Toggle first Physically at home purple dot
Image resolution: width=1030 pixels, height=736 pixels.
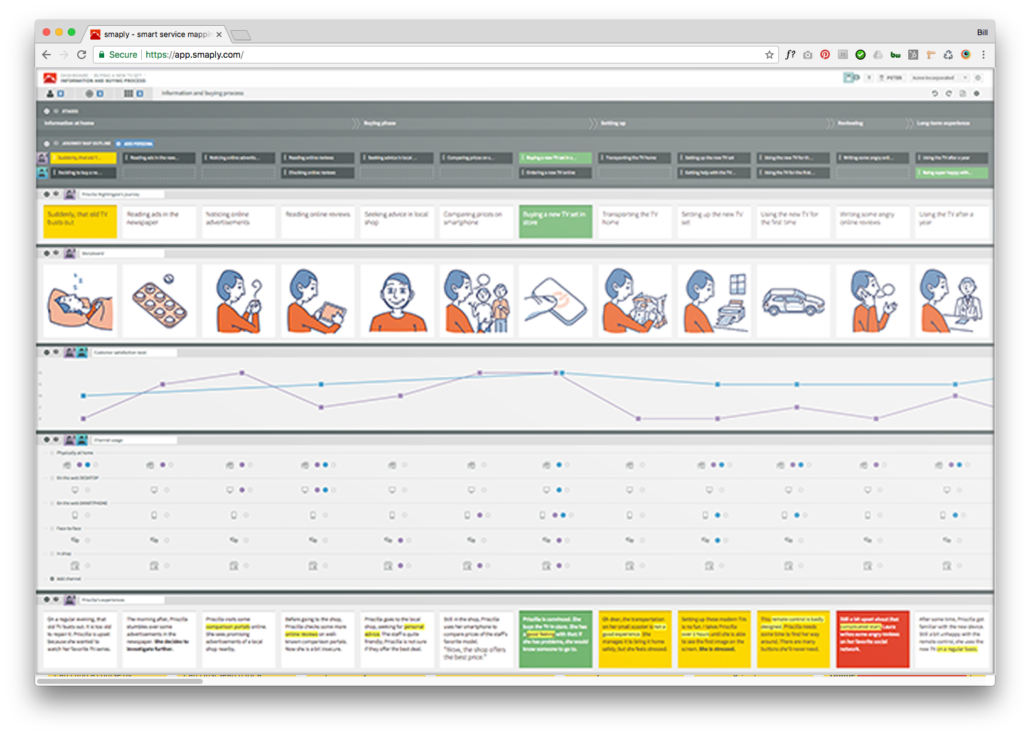coord(79,465)
